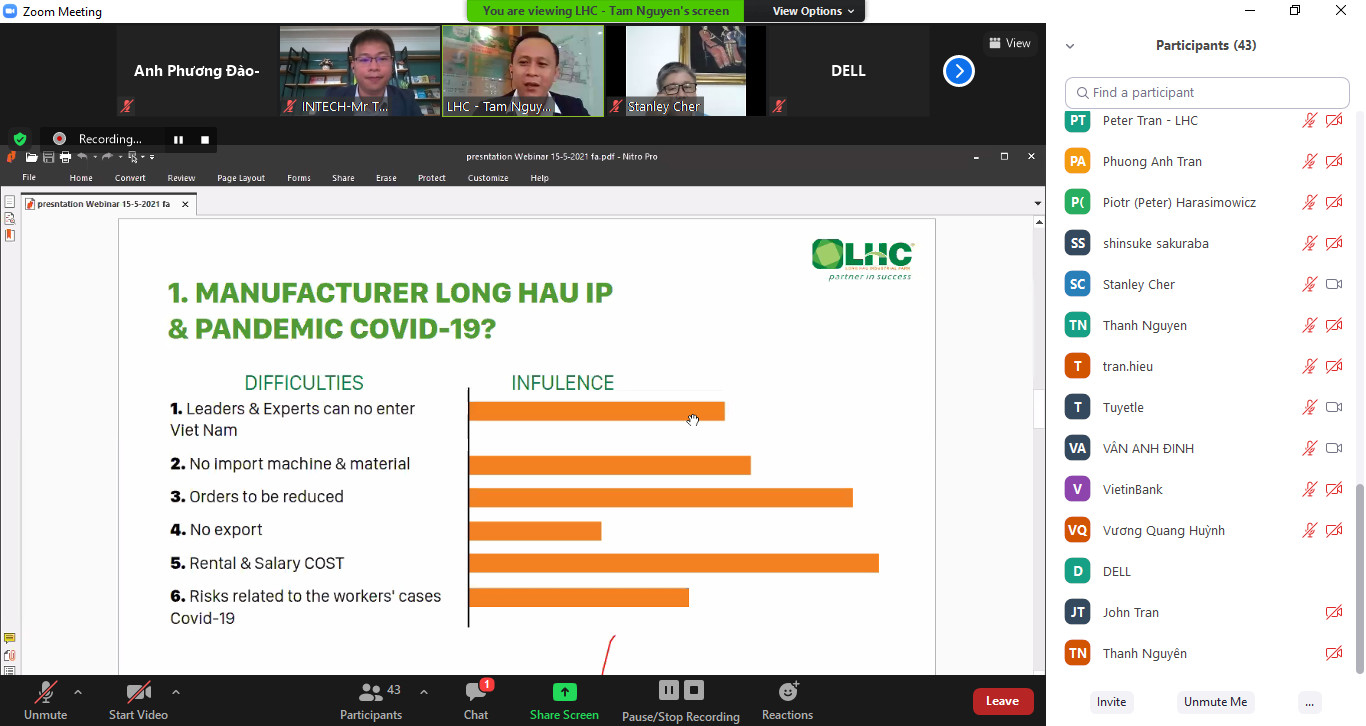Select participant shinsuke sakuraba

tap(1204, 243)
